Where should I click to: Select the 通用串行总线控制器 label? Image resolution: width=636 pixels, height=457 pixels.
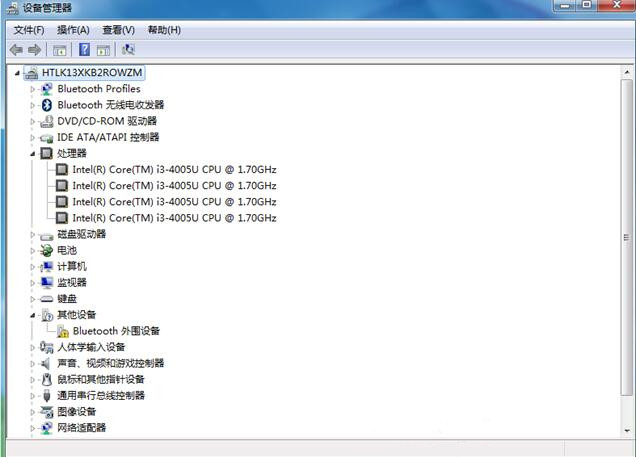pos(101,395)
